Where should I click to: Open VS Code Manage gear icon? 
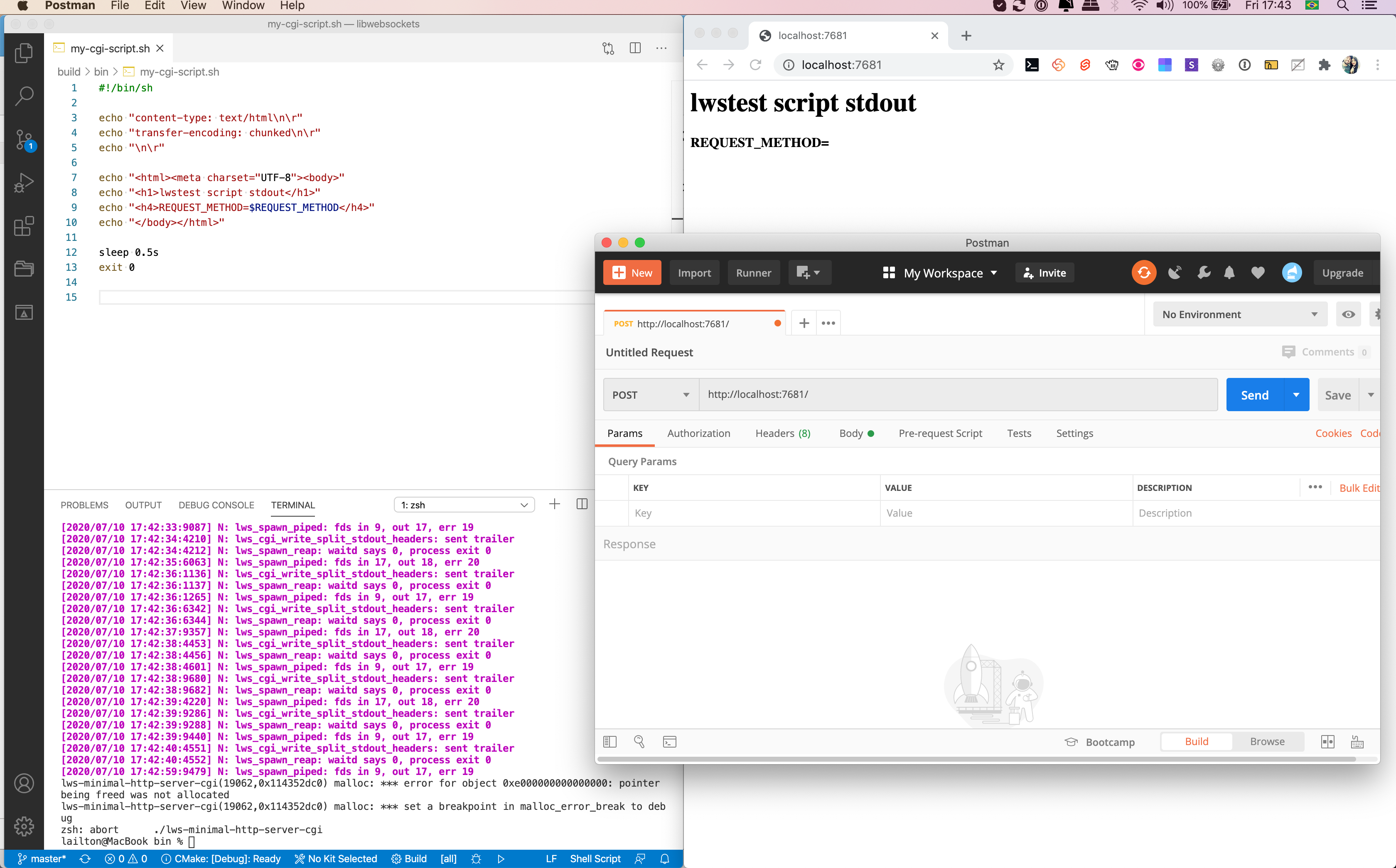24,826
